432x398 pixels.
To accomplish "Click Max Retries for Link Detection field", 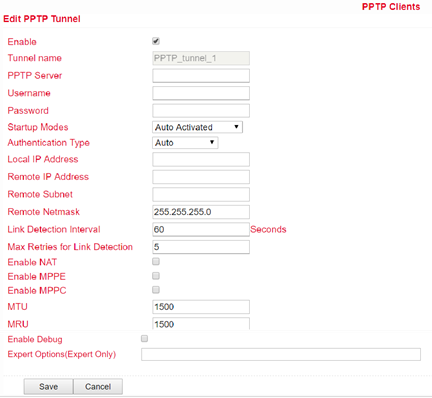I will 201,247.
